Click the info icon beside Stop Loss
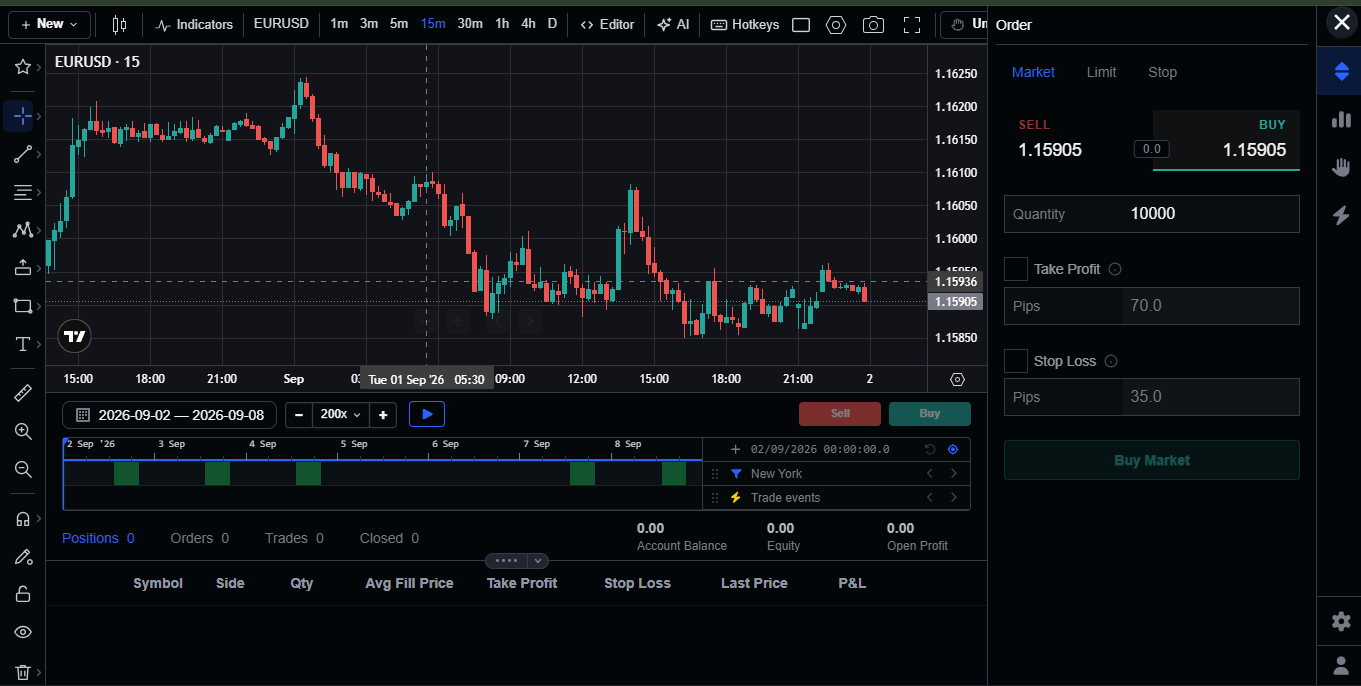This screenshot has width=1361, height=686. (1111, 361)
